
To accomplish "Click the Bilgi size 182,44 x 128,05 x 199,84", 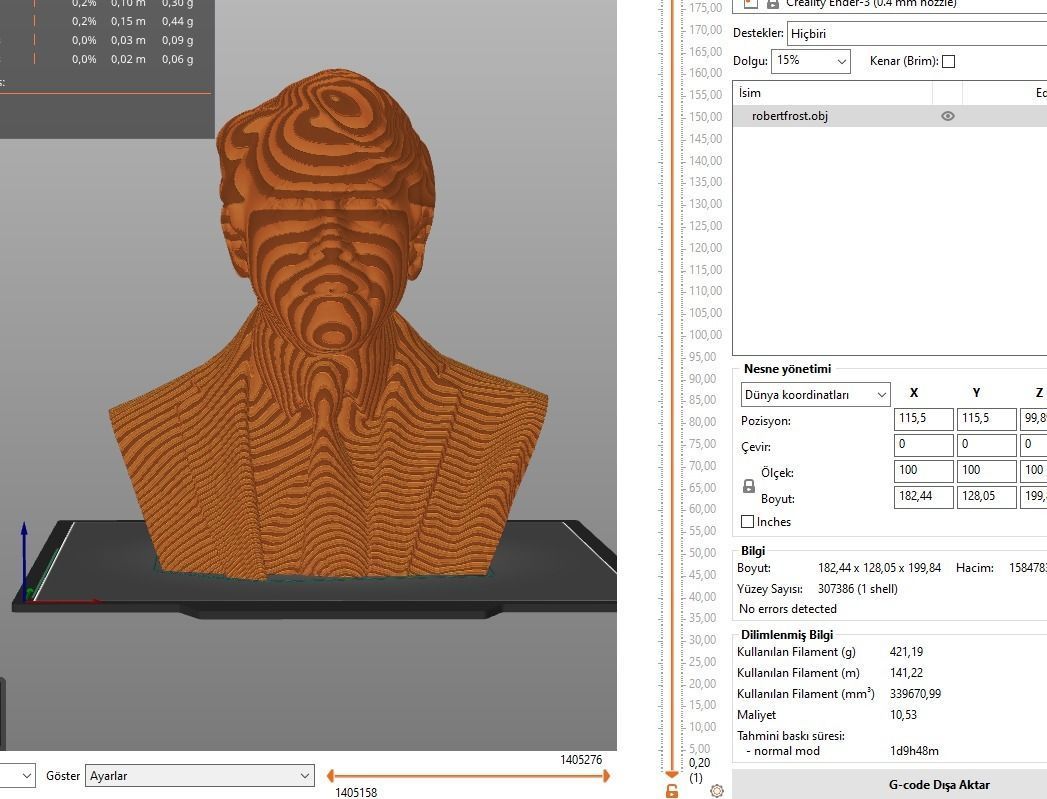I will pyautogui.click(x=879, y=568).
